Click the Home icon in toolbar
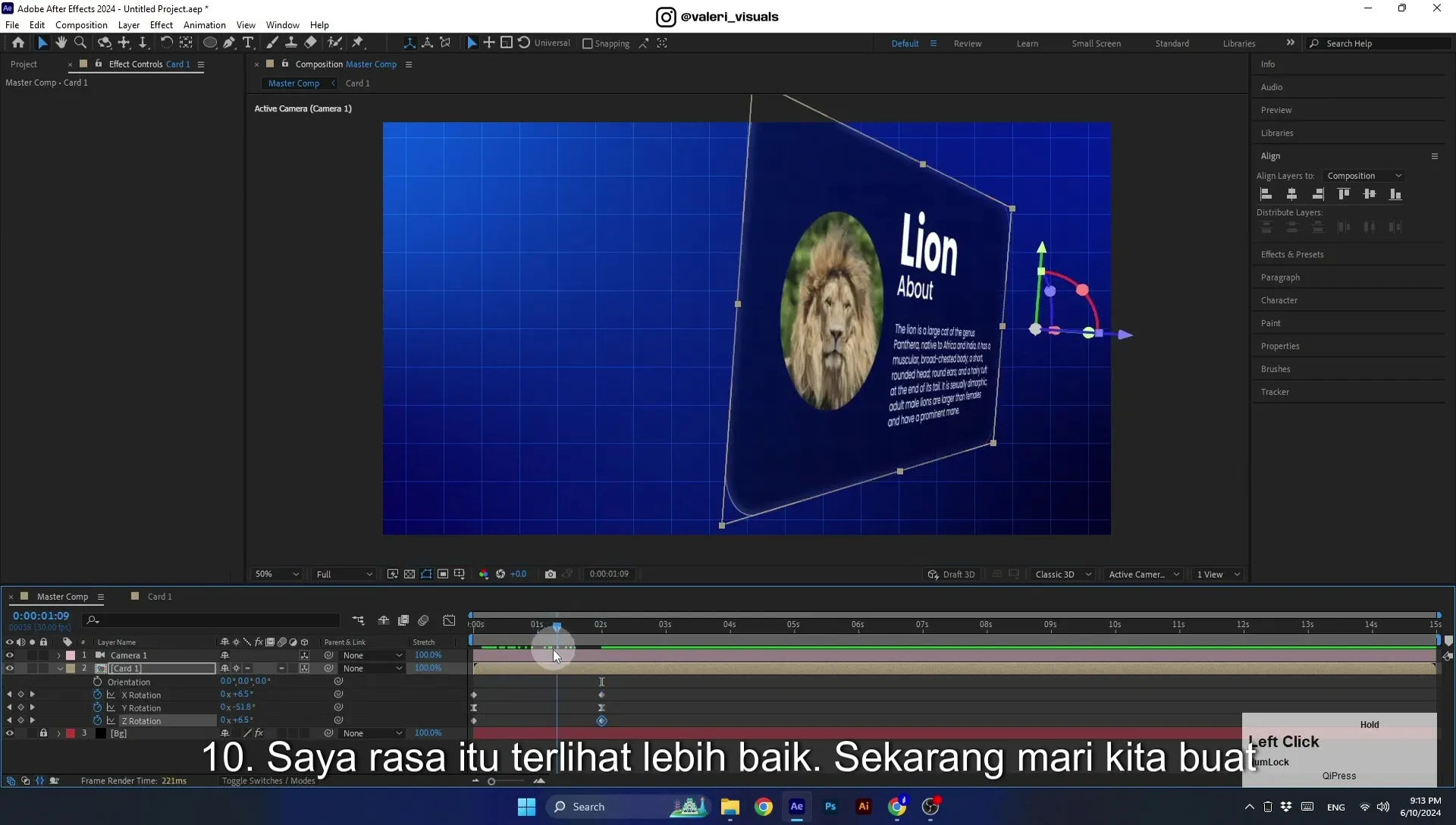This screenshot has height=825, width=1456. coord(18,43)
